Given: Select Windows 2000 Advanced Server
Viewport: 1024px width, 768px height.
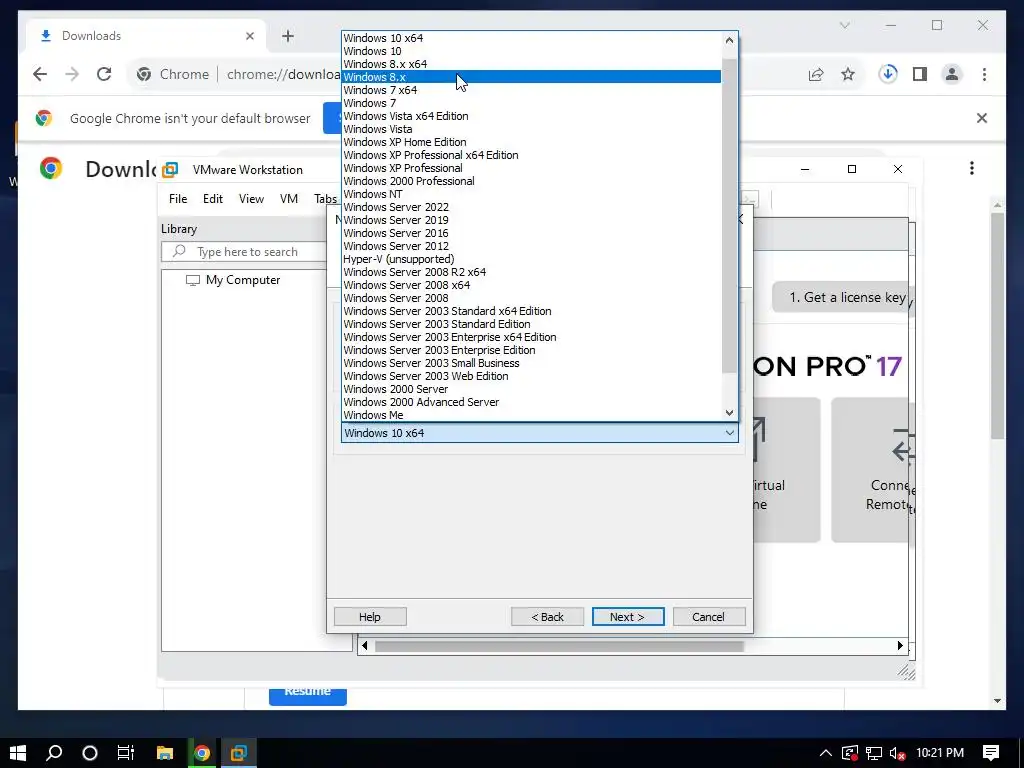Looking at the screenshot, I should [x=531, y=402].
